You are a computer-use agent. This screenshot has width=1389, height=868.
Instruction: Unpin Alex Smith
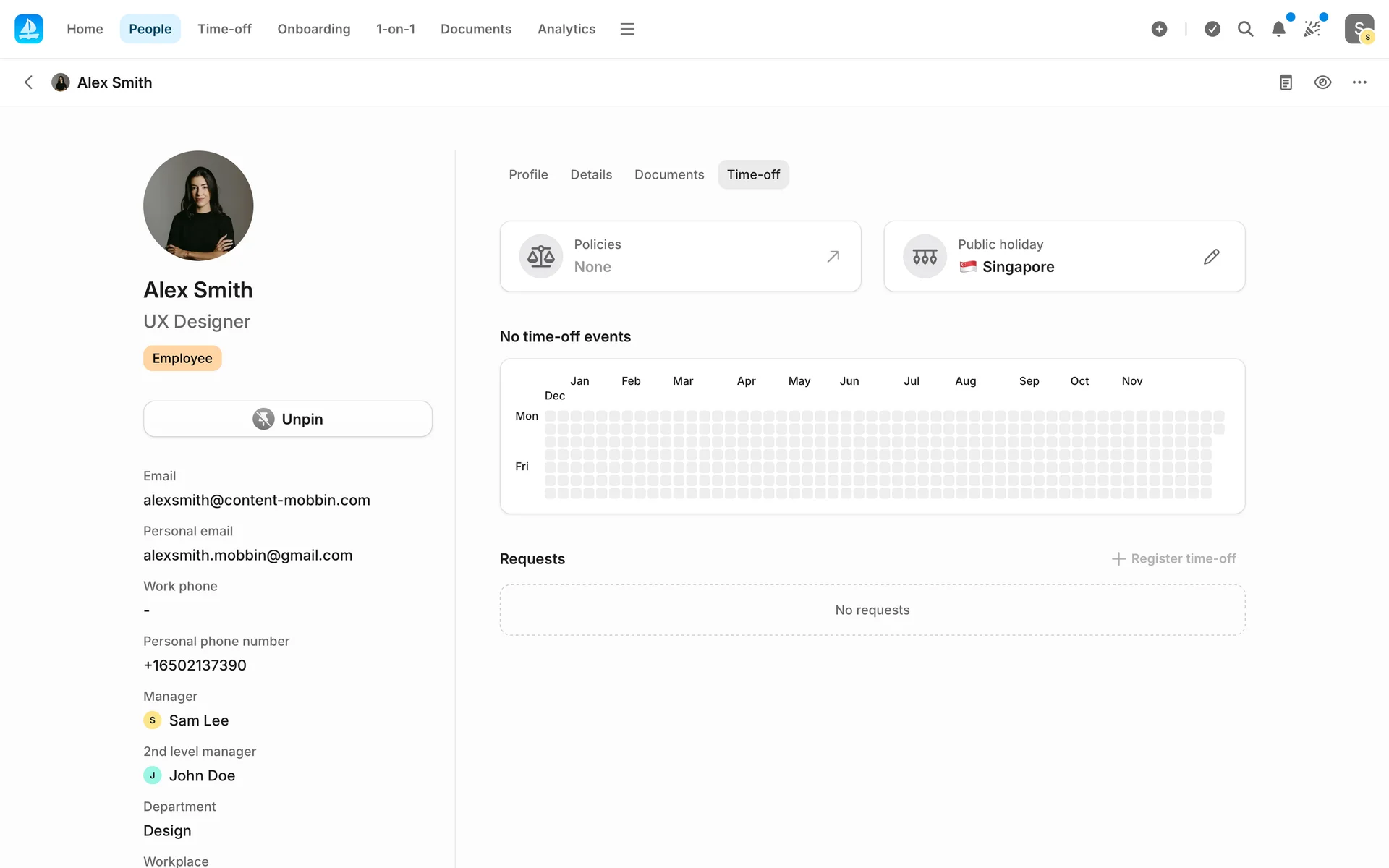click(x=288, y=419)
